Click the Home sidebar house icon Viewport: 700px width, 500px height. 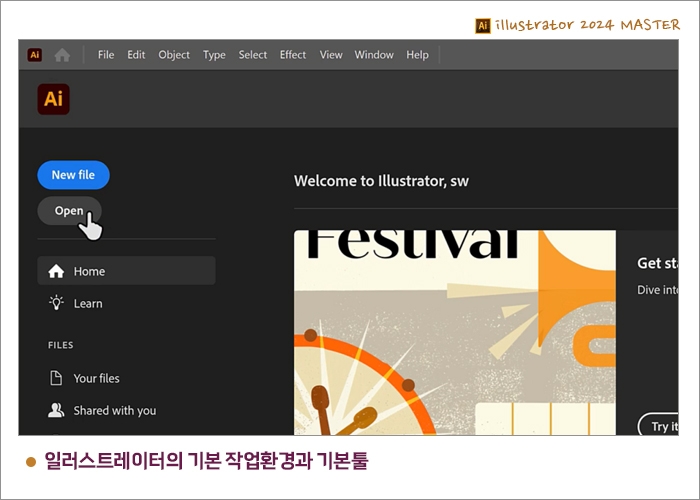click(56, 271)
